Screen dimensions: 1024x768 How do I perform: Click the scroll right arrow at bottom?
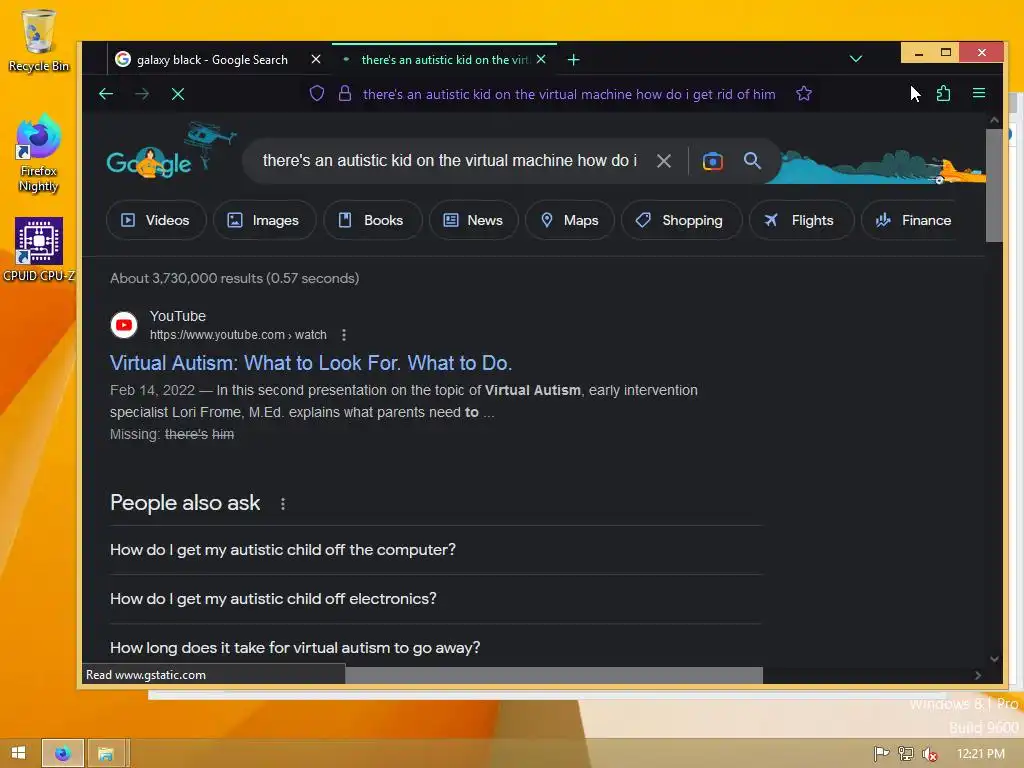coord(978,675)
